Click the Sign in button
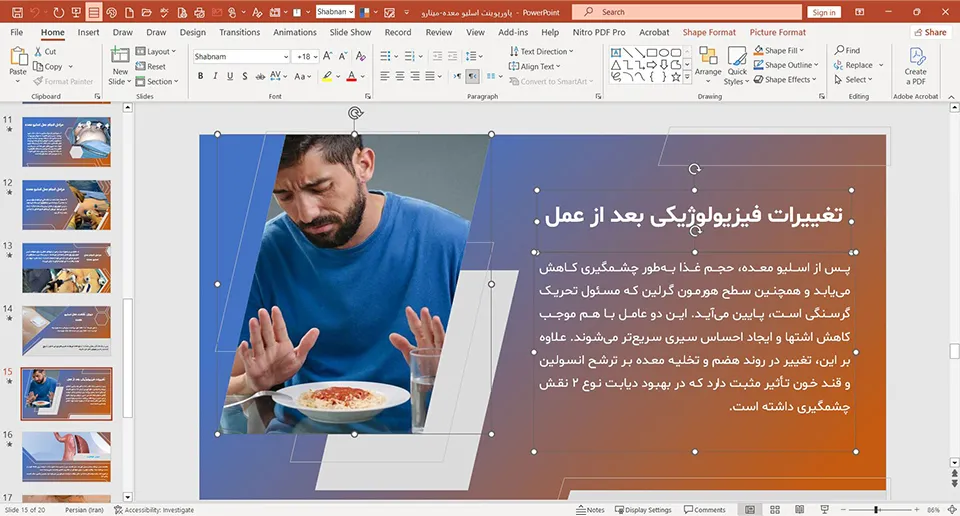This screenshot has height=516, width=960. coord(824,12)
